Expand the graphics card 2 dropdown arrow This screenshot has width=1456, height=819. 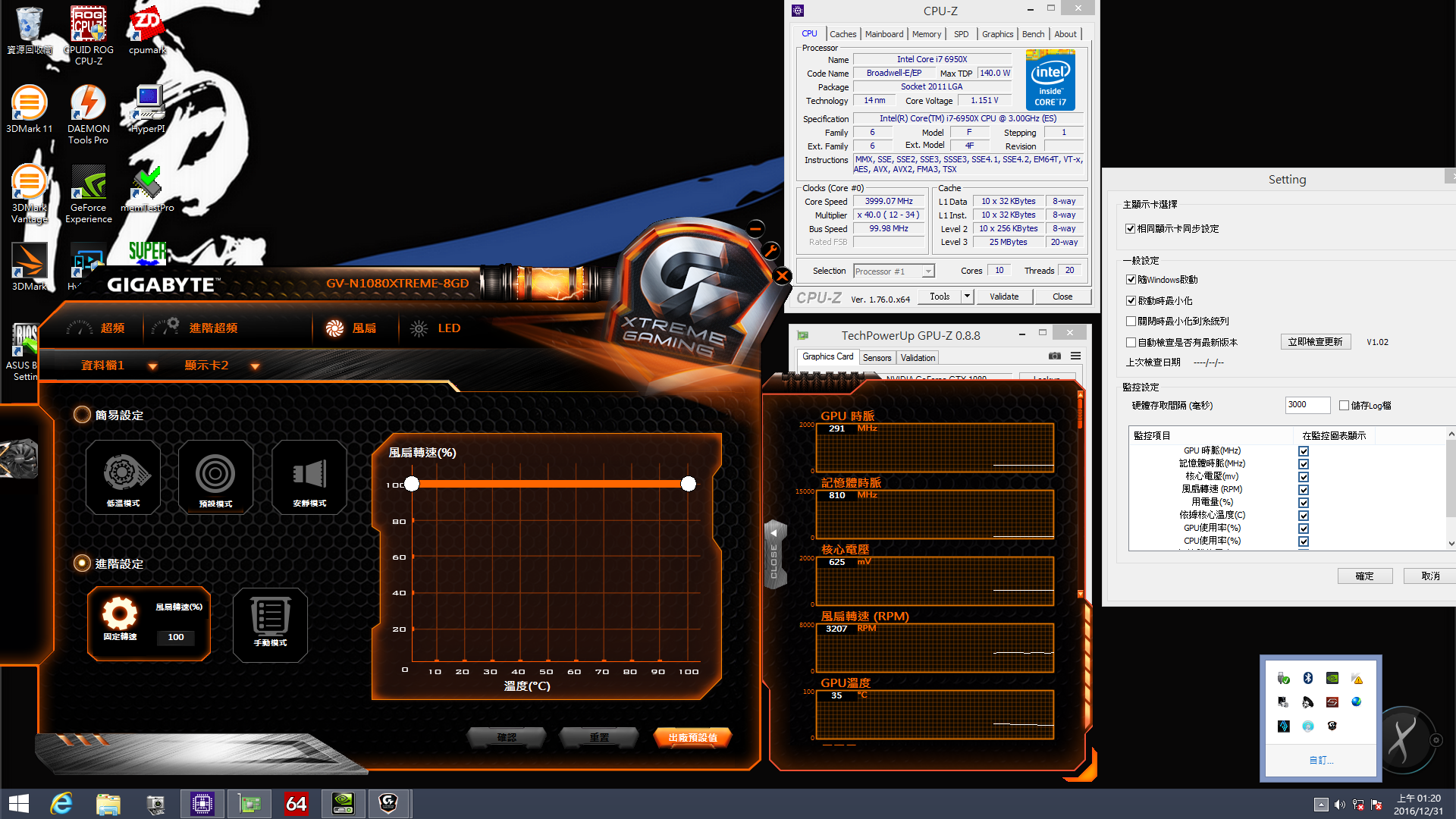(255, 366)
